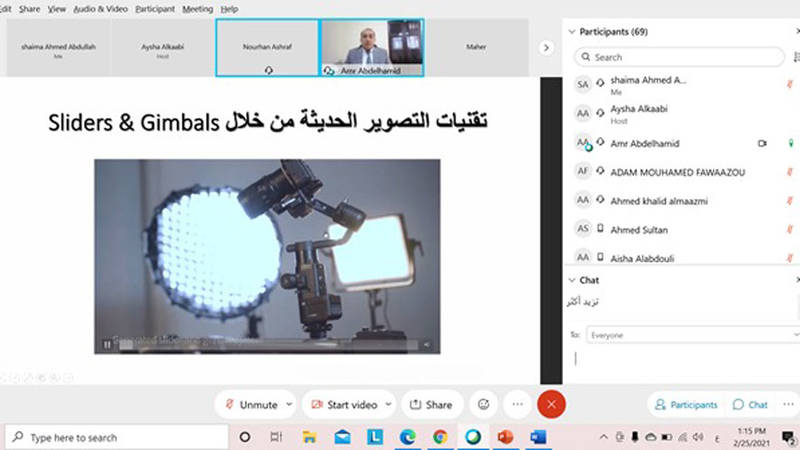Expand video options arrow beside Start video
The width and height of the screenshot is (800, 450).
click(x=389, y=405)
